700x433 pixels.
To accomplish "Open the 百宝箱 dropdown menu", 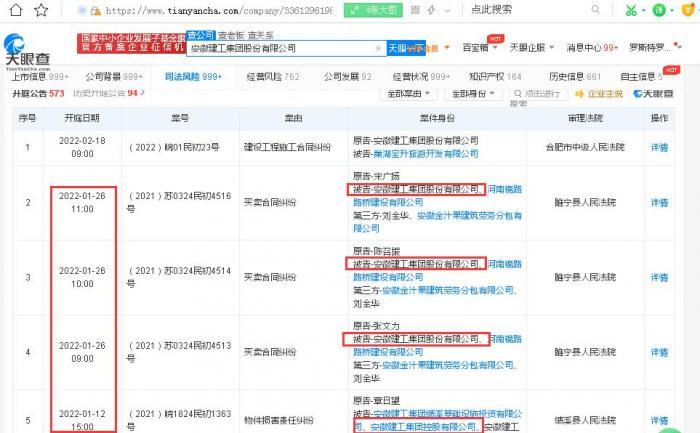I will click(x=479, y=47).
